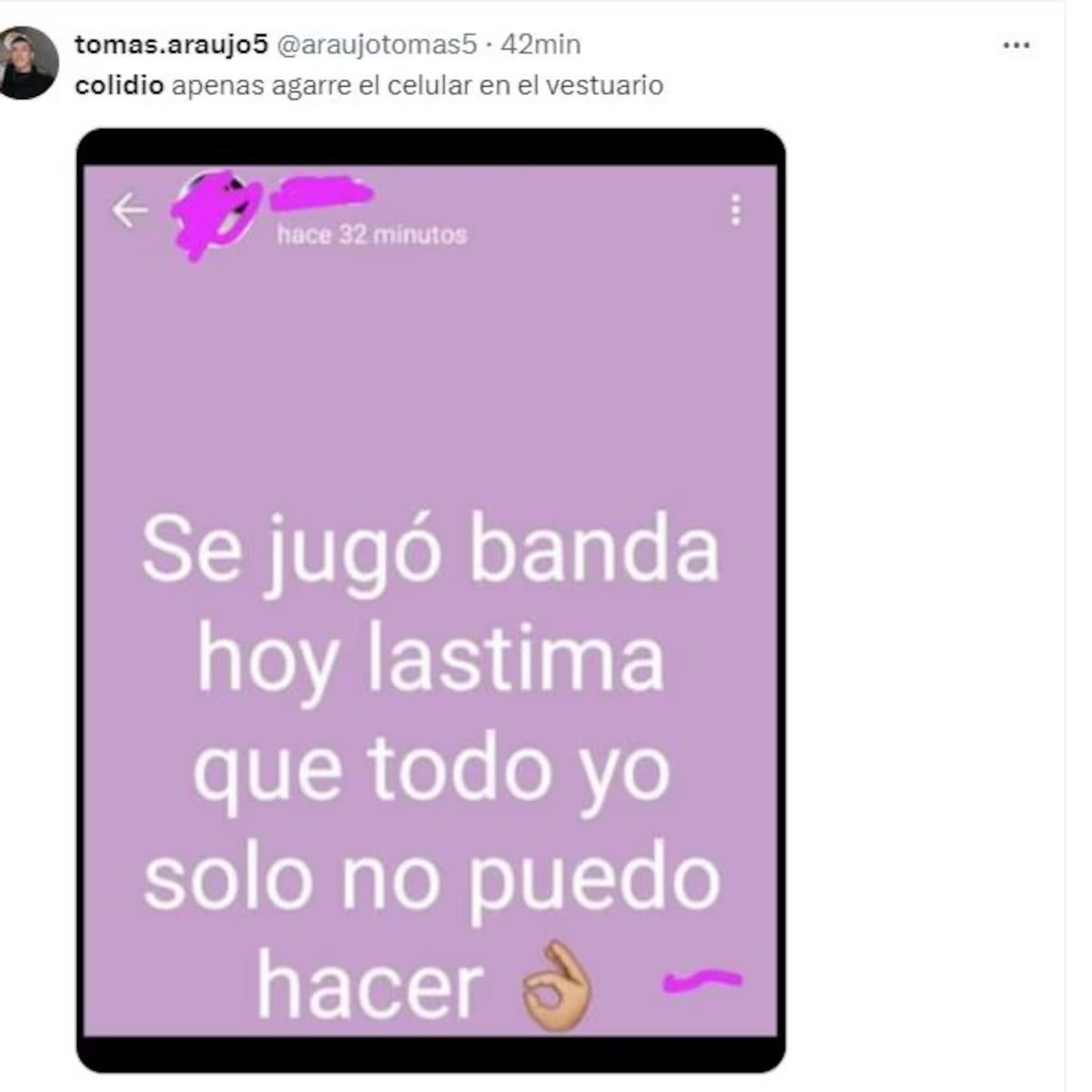The image size is (1092, 1092).
Task: Click the bold word colidio
Action: (x=119, y=86)
